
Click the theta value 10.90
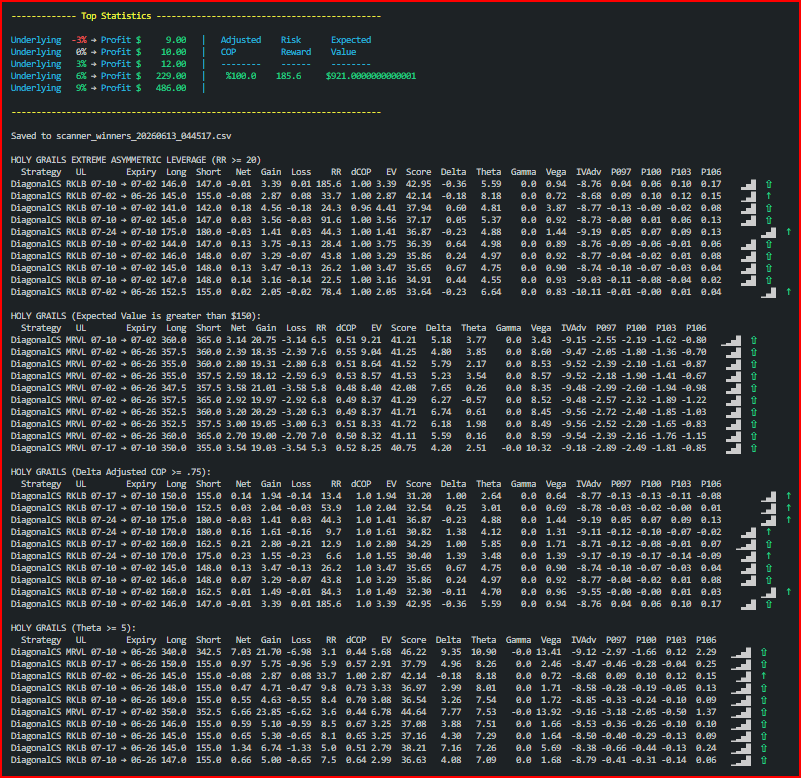(483, 652)
